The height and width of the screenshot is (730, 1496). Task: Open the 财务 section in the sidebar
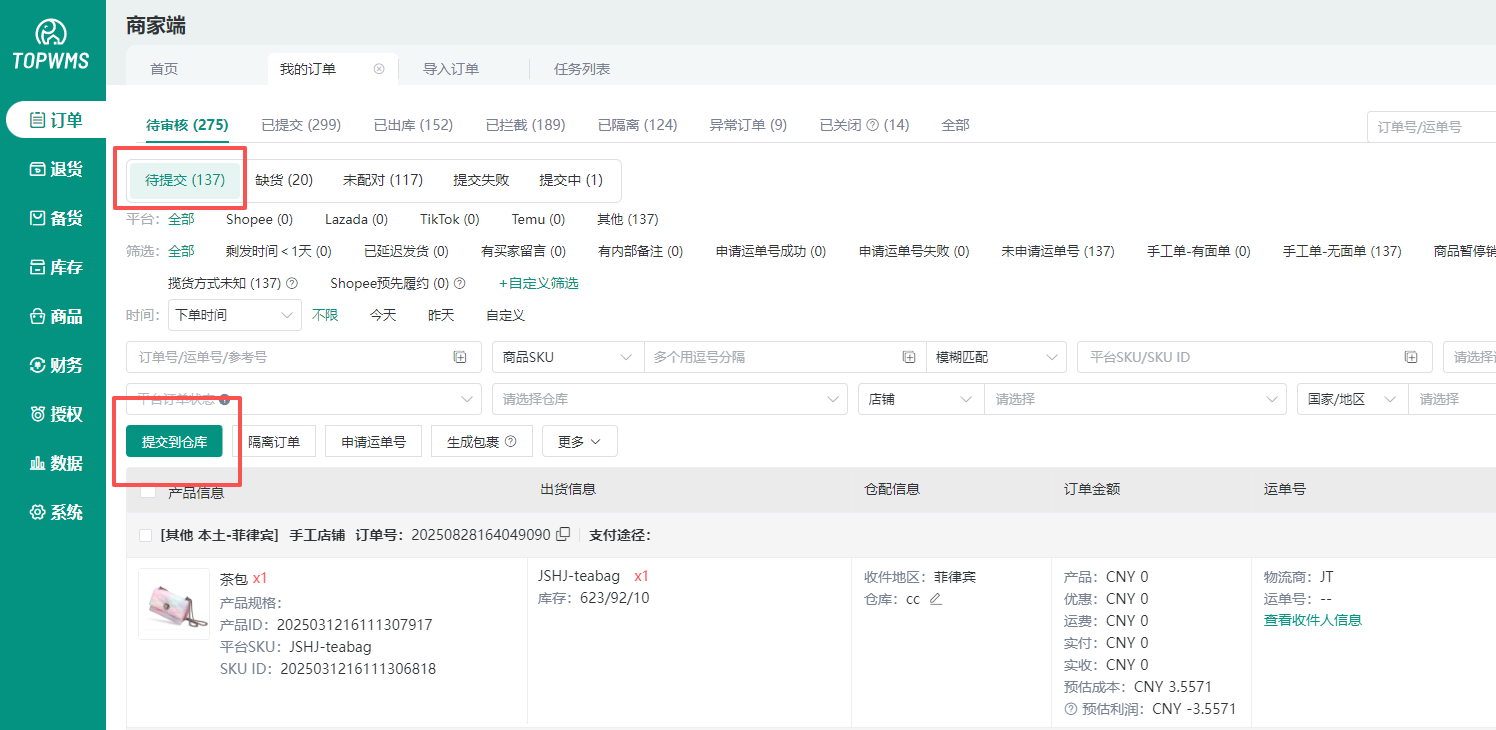click(55, 364)
